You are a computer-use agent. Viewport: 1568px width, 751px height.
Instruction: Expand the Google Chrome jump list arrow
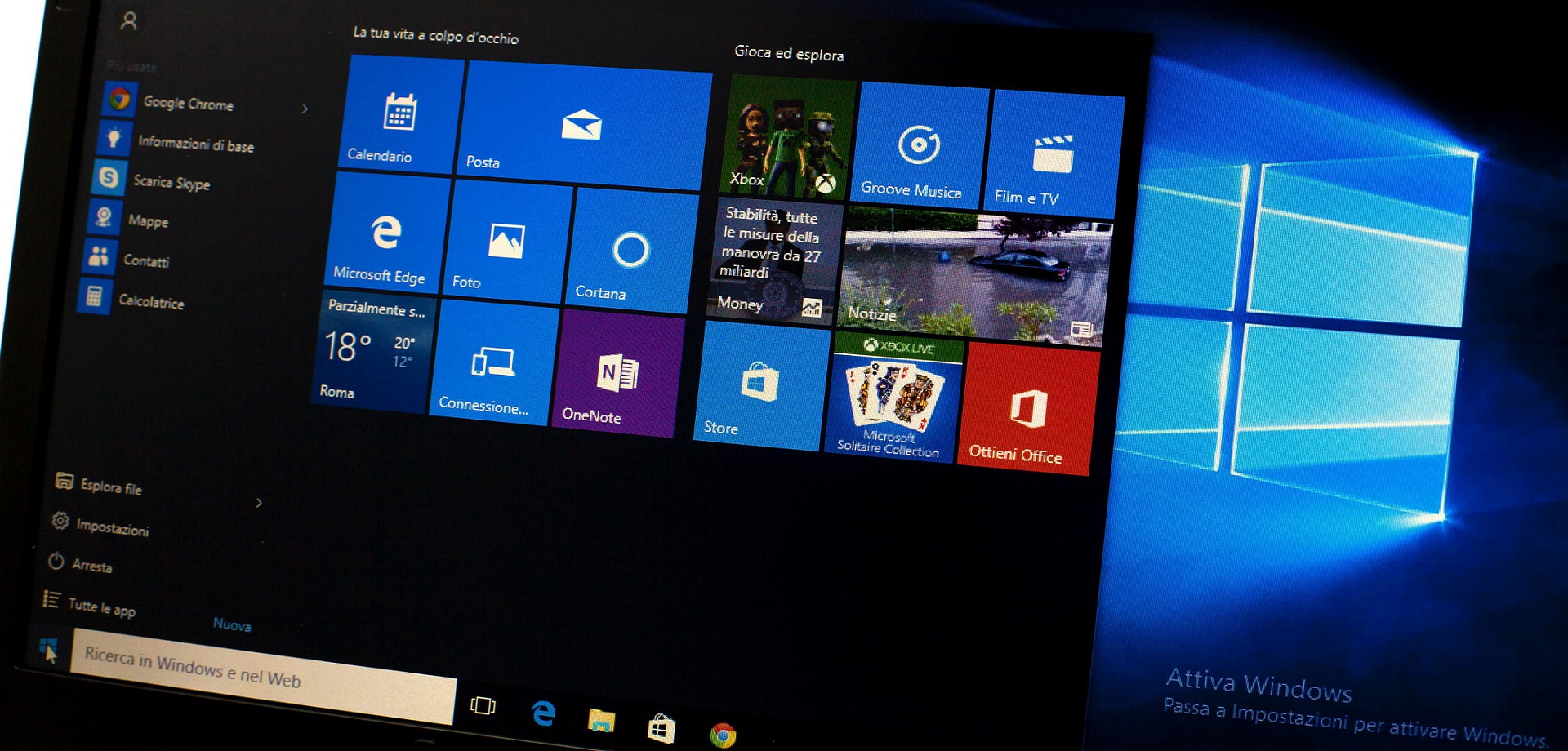coord(305,109)
